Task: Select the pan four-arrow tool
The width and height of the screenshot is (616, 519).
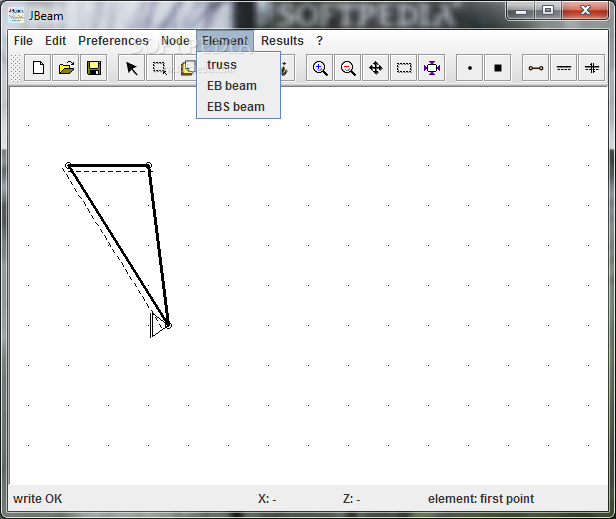Action: pyautogui.click(x=376, y=68)
